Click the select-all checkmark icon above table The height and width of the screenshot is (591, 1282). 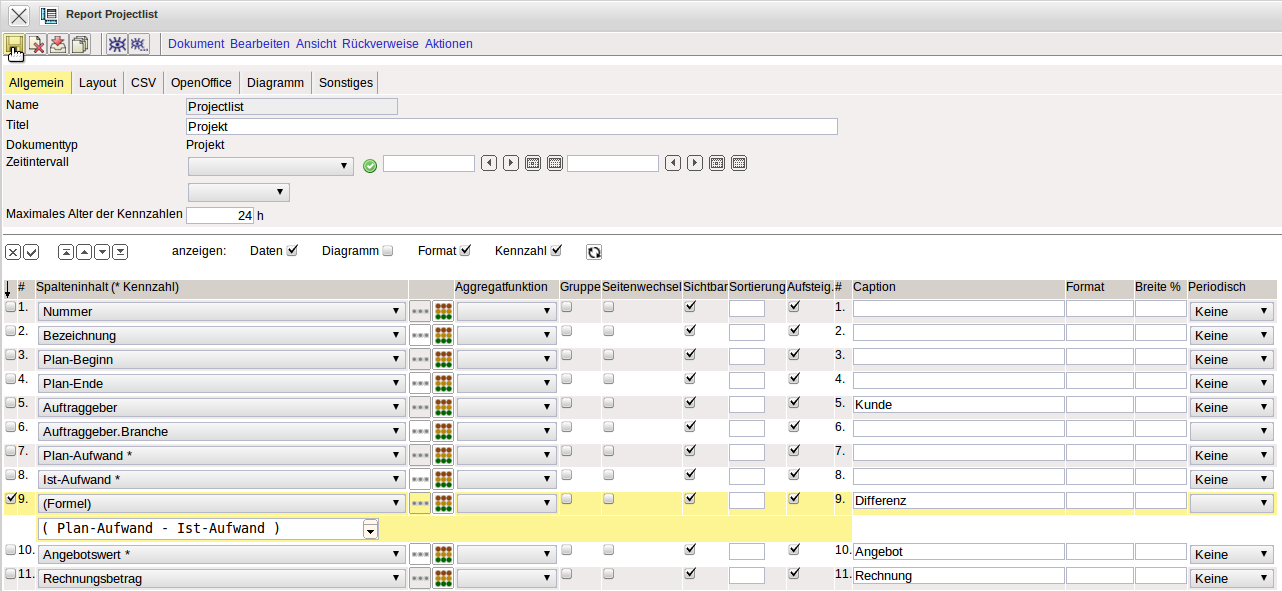tap(31, 252)
